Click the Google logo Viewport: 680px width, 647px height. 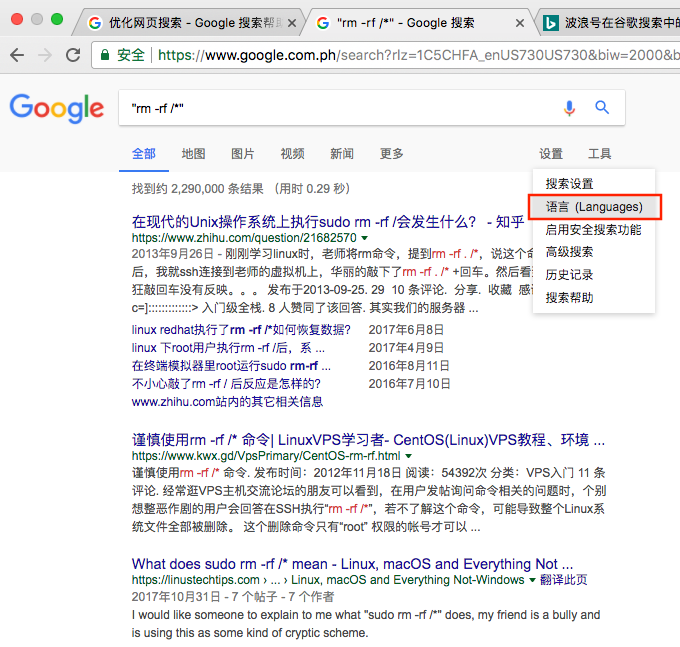(x=57, y=108)
